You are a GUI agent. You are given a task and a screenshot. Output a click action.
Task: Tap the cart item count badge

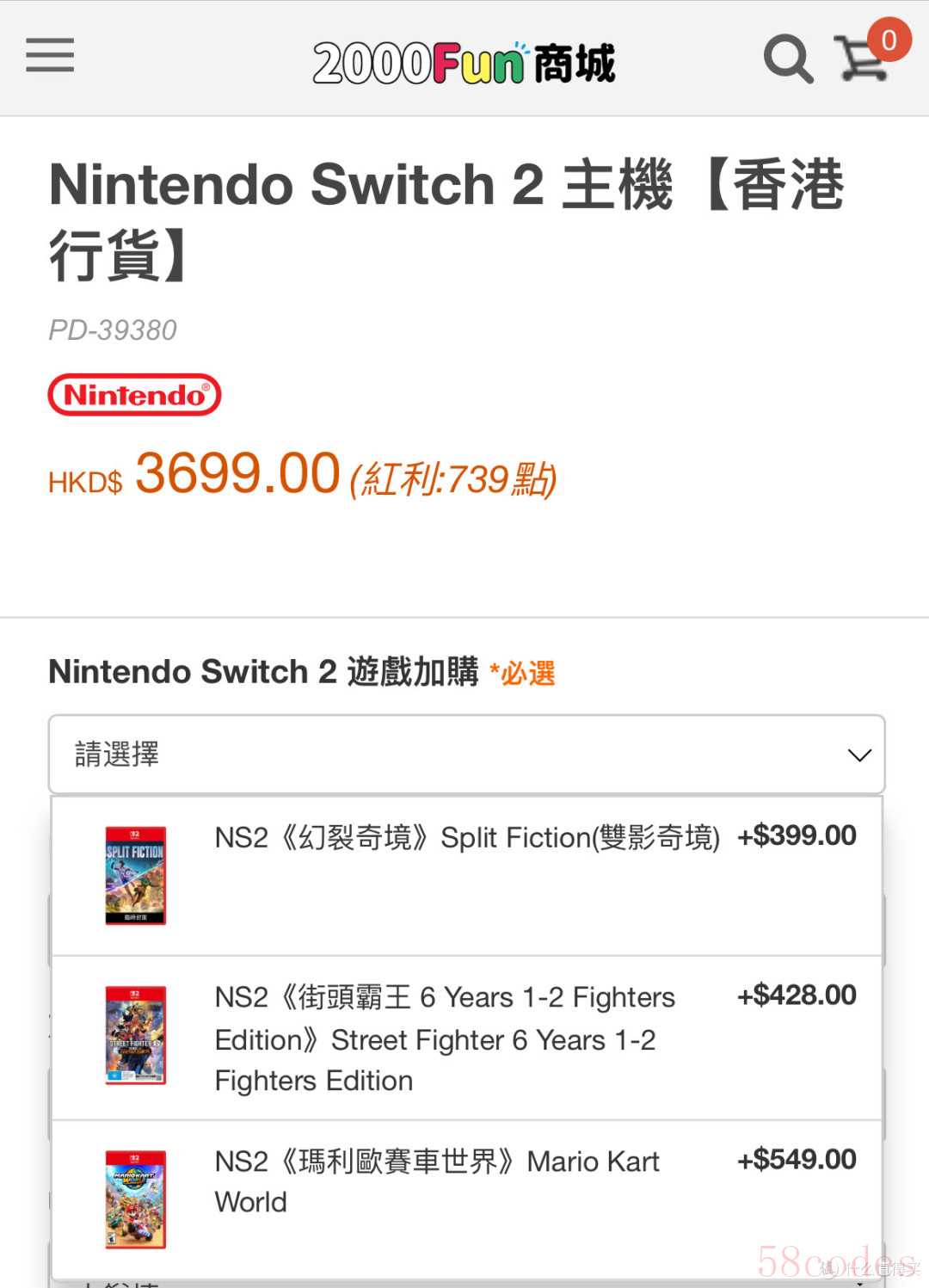(889, 40)
